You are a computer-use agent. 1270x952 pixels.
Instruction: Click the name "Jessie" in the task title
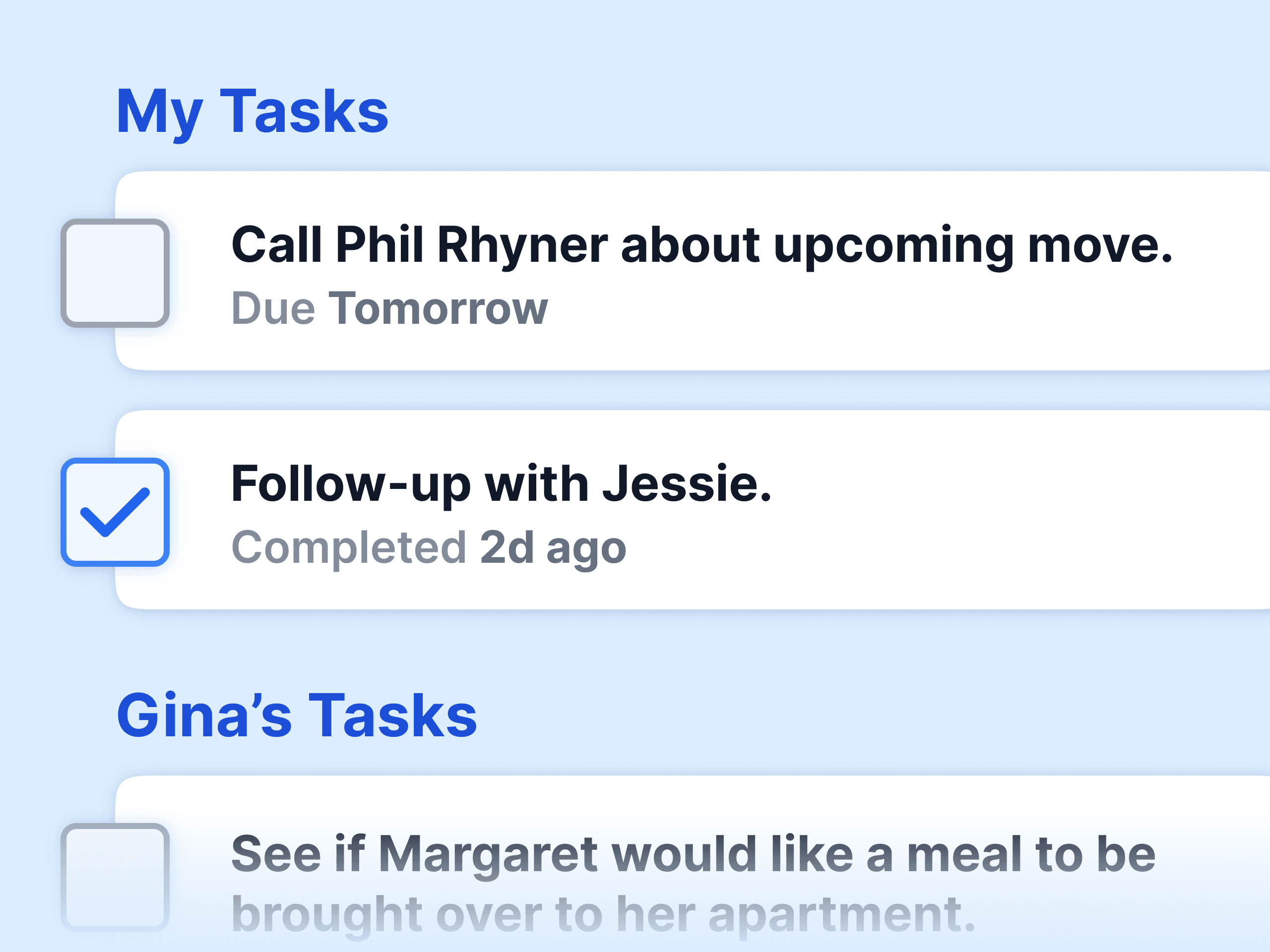[x=686, y=484]
